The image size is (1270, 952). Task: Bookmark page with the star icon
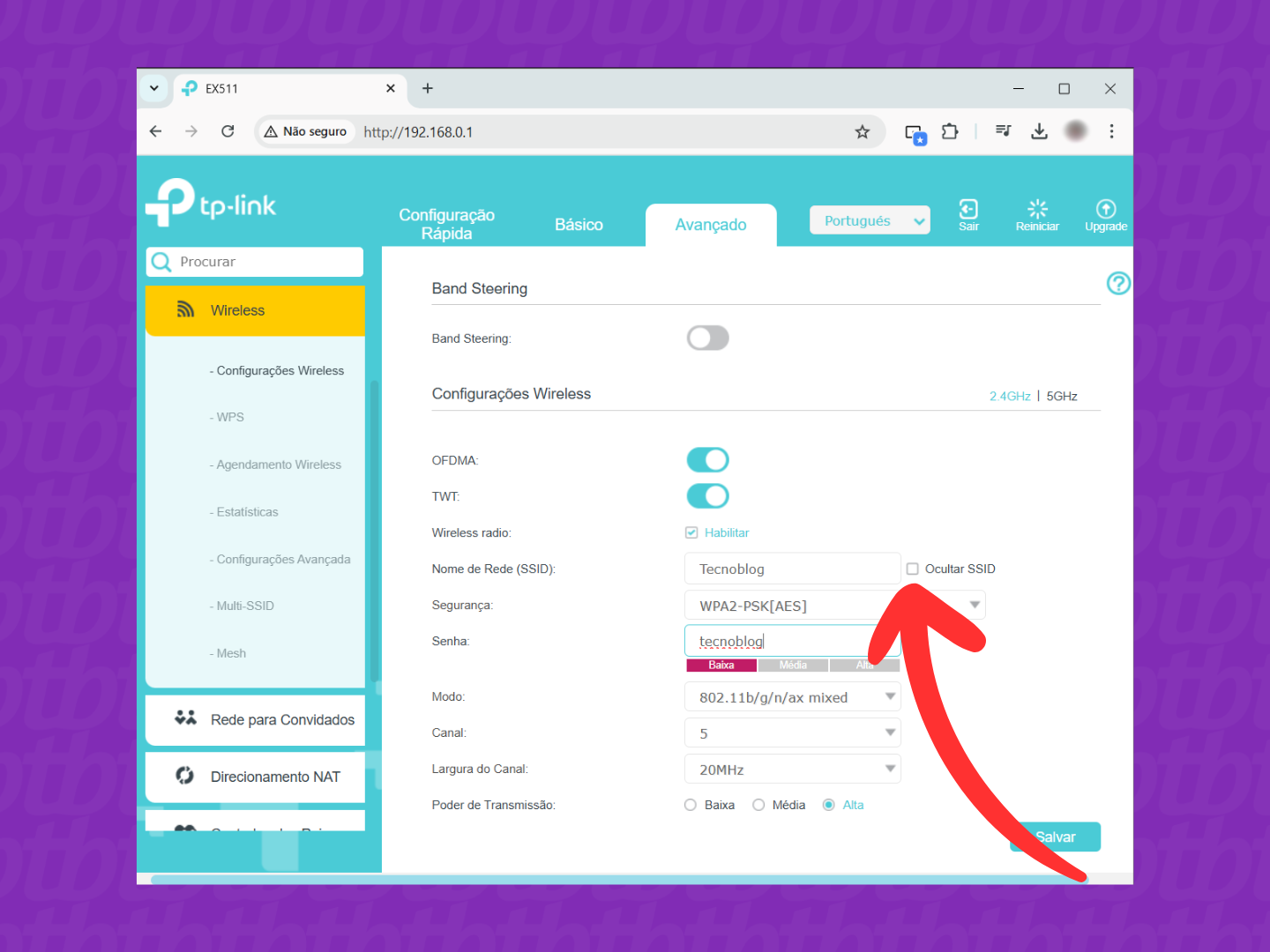click(x=862, y=132)
